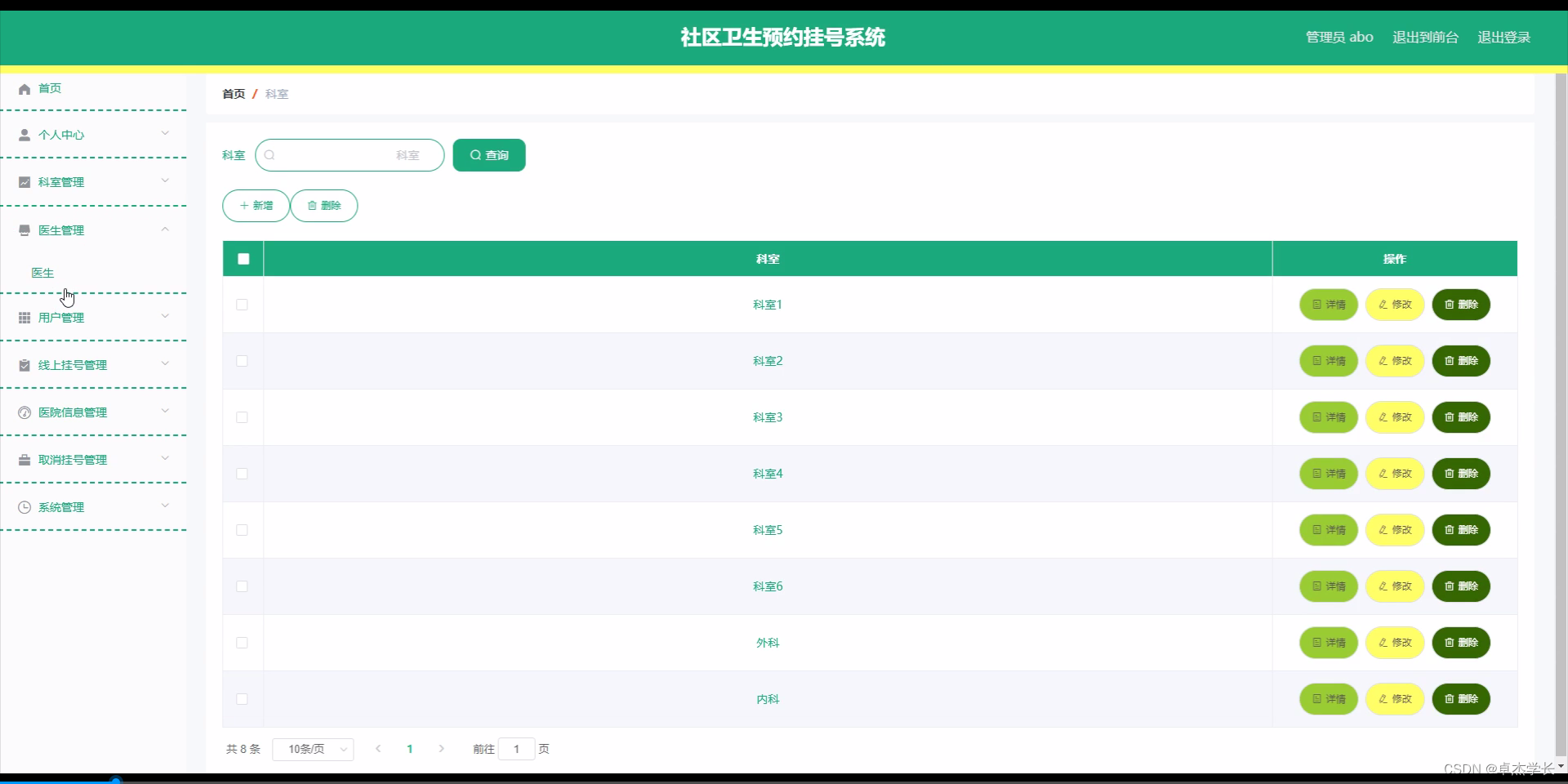Click the 新增 add button

tap(255, 206)
